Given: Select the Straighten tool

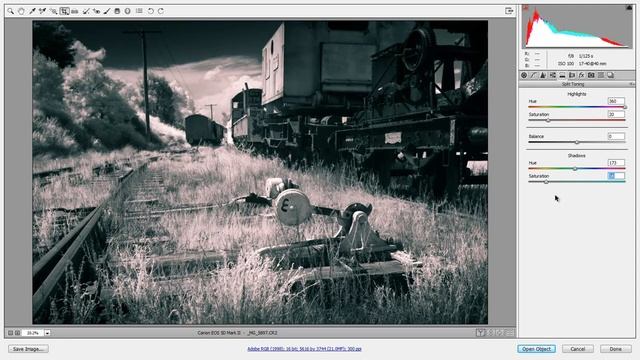Looking at the screenshot, I should click(x=75, y=11).
